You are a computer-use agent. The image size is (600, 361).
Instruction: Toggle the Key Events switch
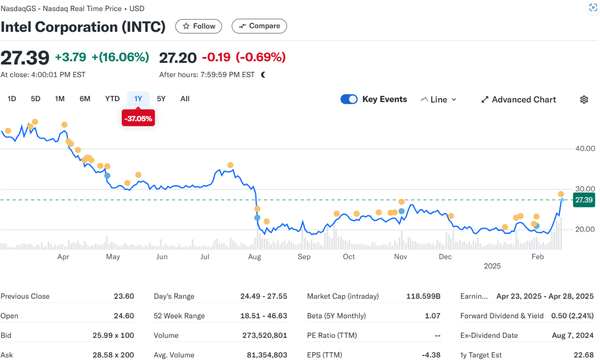coord(349,99)
